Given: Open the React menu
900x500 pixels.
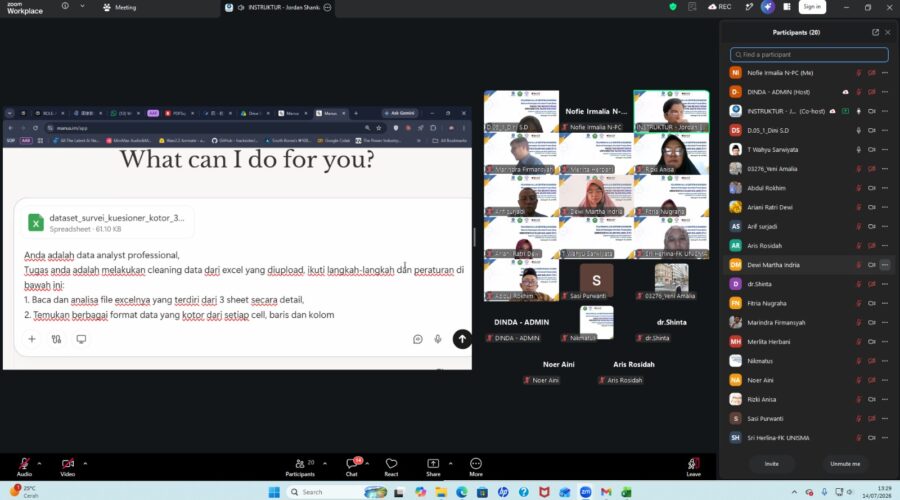Looking at the screenshot, I should 391,467.
